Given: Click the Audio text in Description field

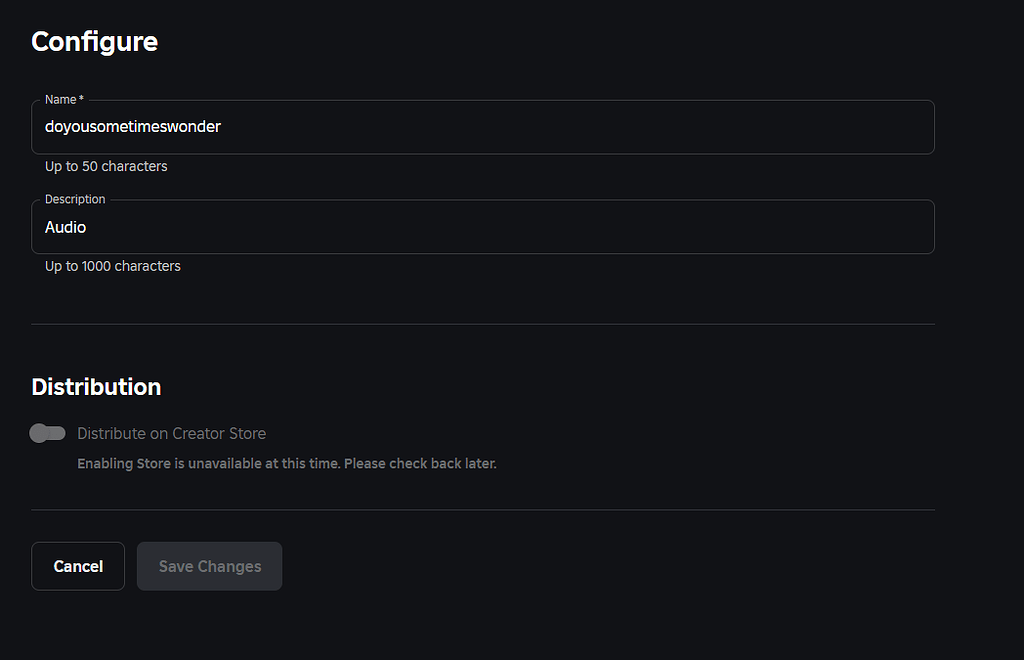Looking at the screenshot, I should click(65, 227).
